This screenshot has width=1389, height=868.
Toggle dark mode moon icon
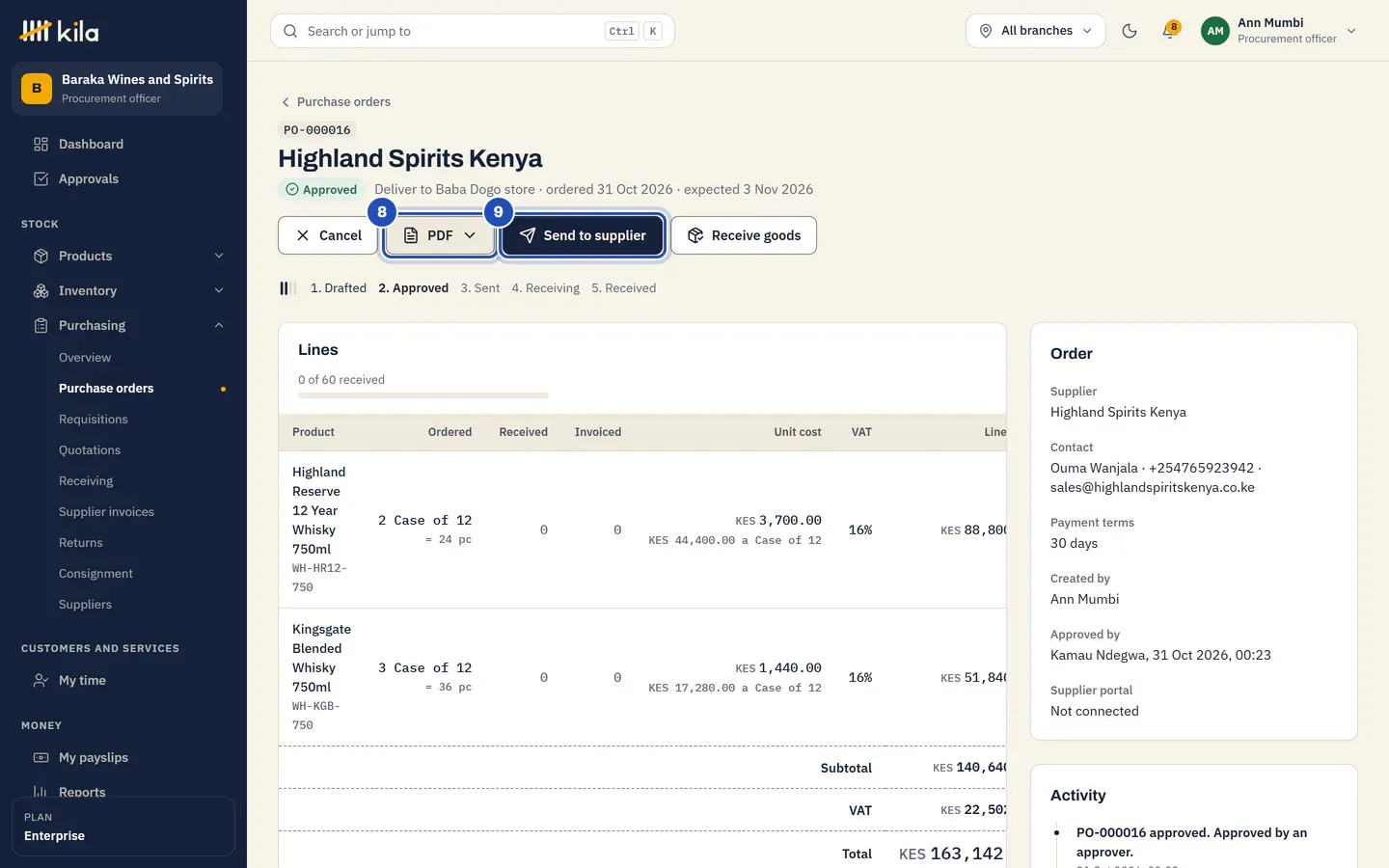pos(1130,31)
